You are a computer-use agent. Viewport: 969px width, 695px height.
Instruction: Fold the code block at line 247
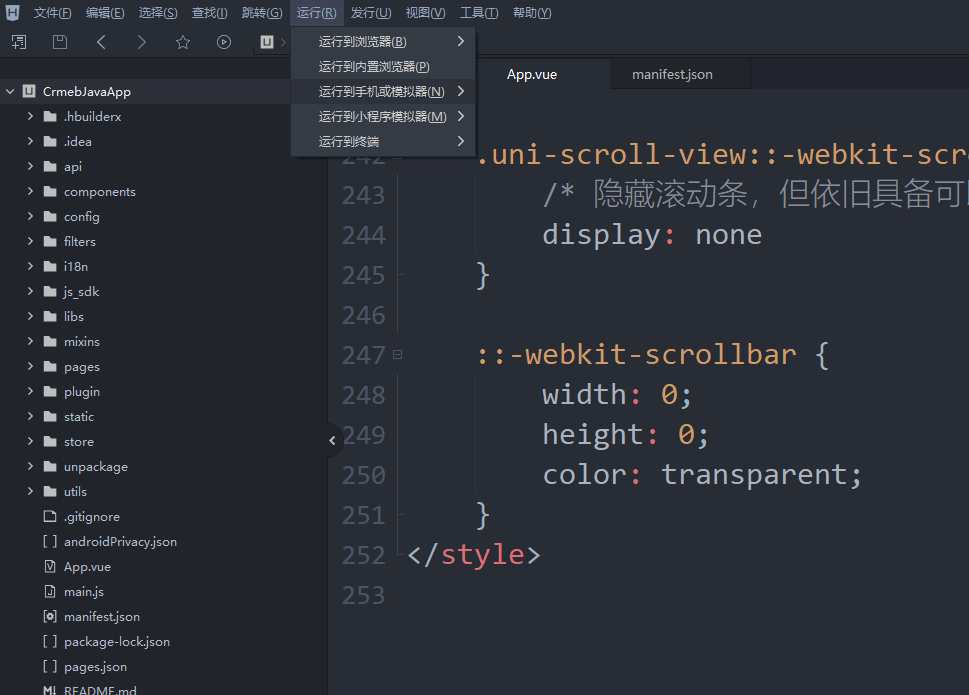398,355
